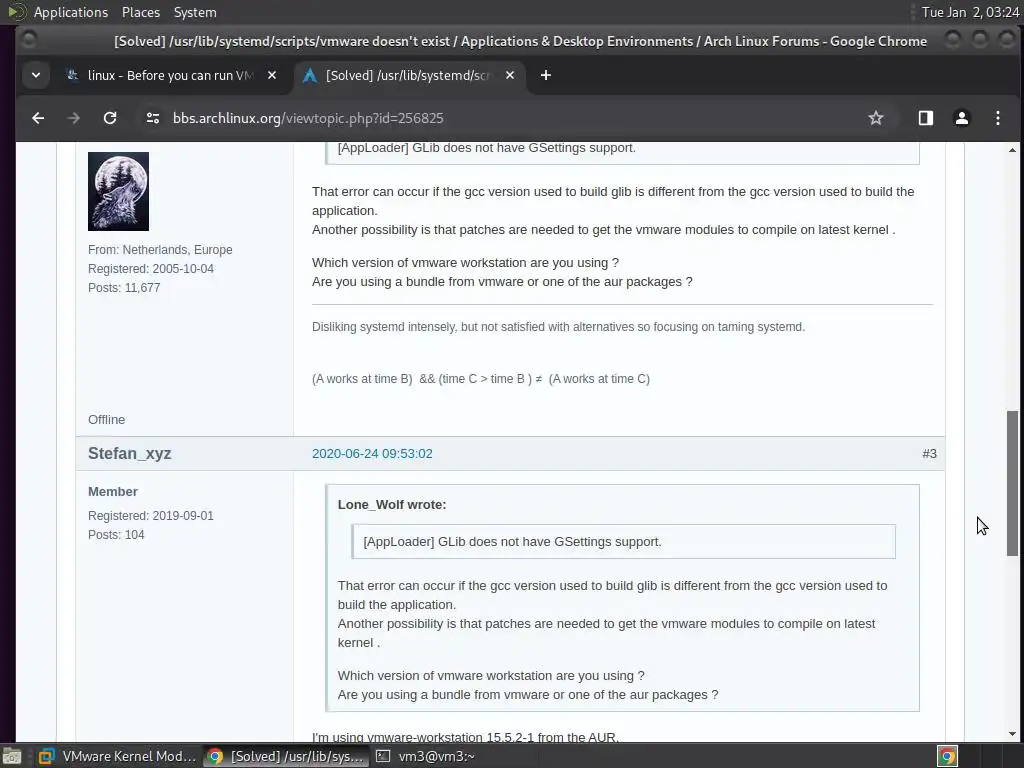
Task: Bookmark this page with the star icon
Action: [876, 118]
